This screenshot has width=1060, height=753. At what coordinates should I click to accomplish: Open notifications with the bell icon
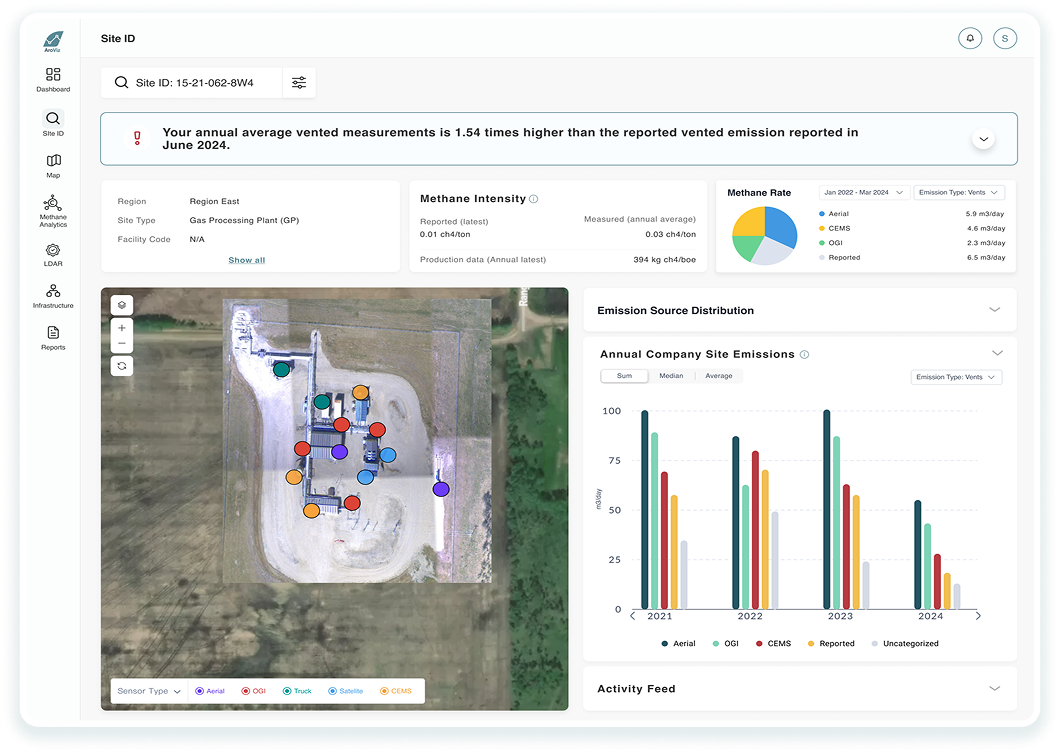coord(970,38)
